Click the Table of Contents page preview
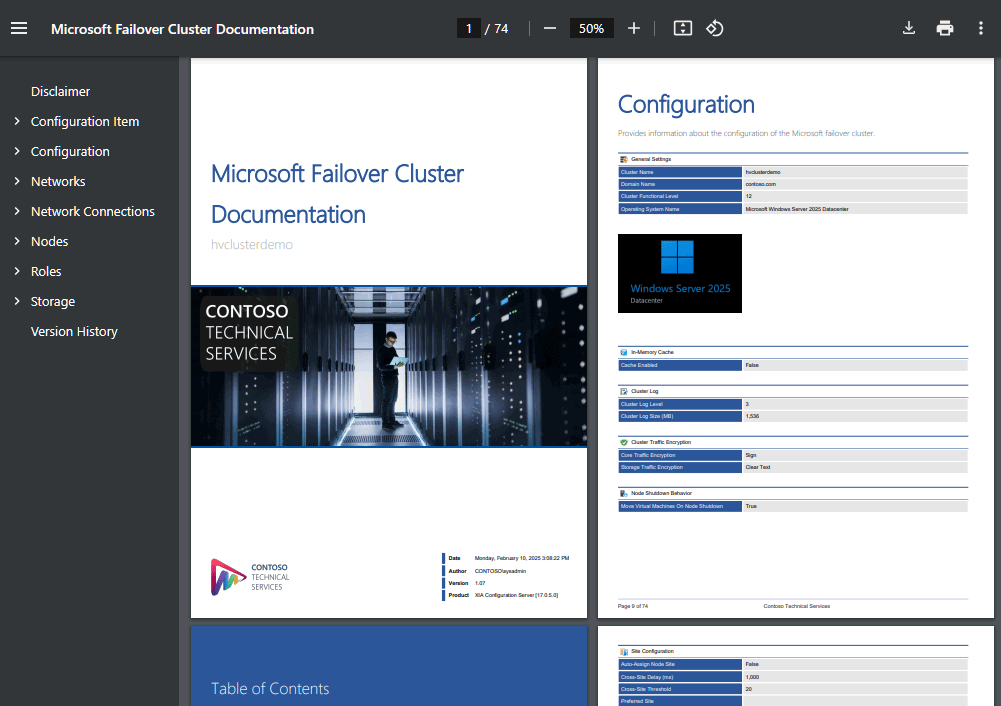1001x706 pixels. tap(388, 665)
